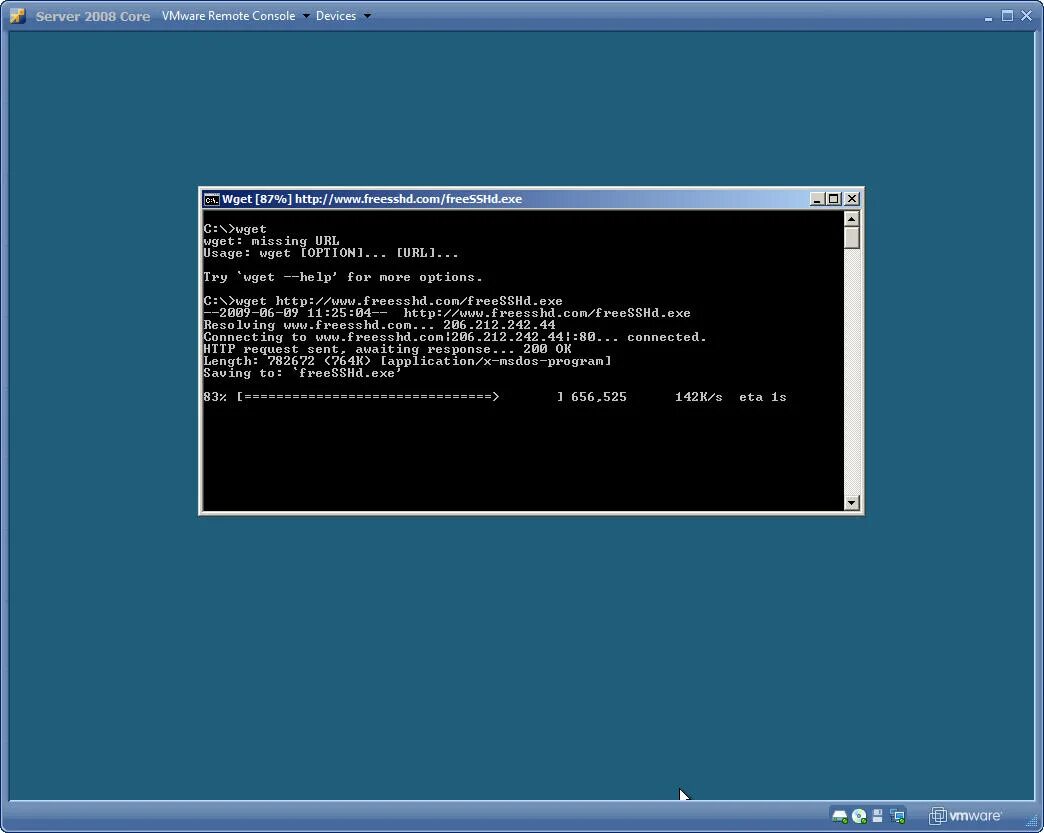This screenshot has height=833, width=1044.
Task: Click the Wget console scrollbar thumb
Action: point(852,238)
